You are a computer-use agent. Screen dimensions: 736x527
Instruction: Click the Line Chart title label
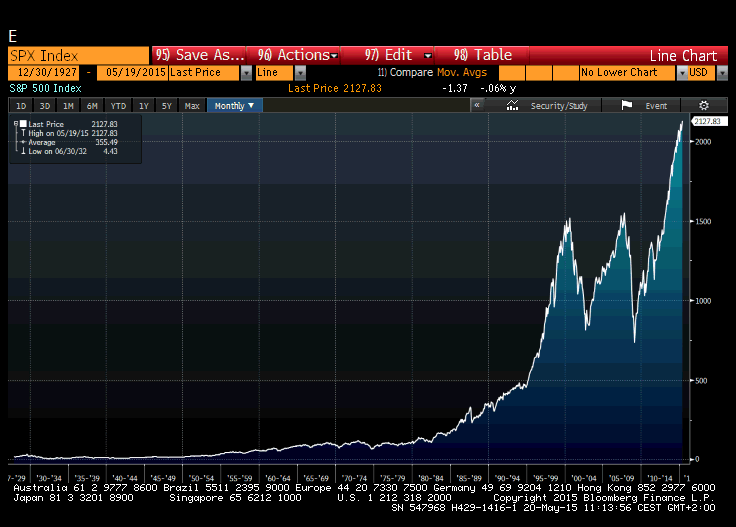(683, 56)
